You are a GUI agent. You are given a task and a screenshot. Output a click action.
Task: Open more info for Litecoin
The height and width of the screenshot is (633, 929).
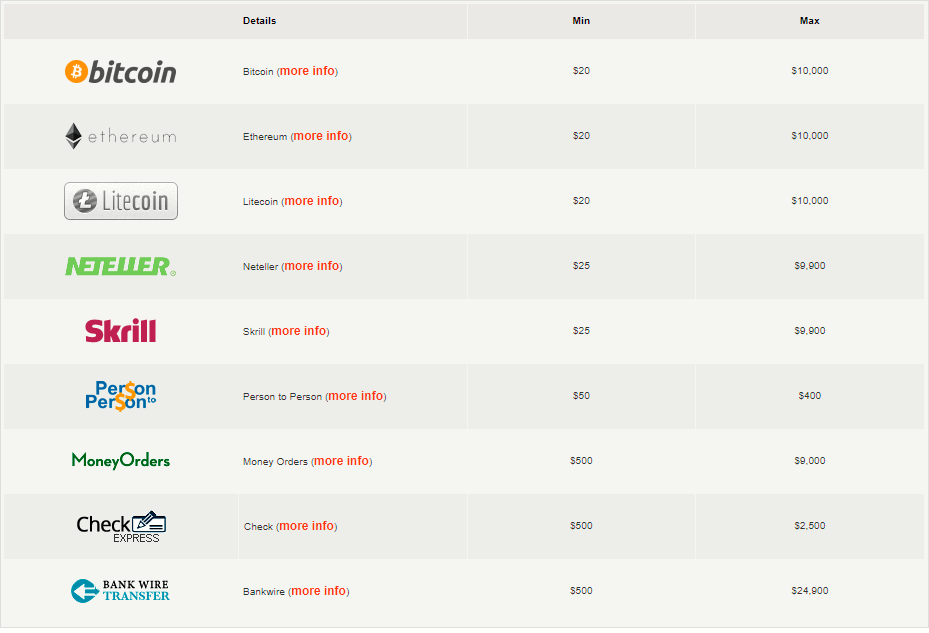pos(312,202)
